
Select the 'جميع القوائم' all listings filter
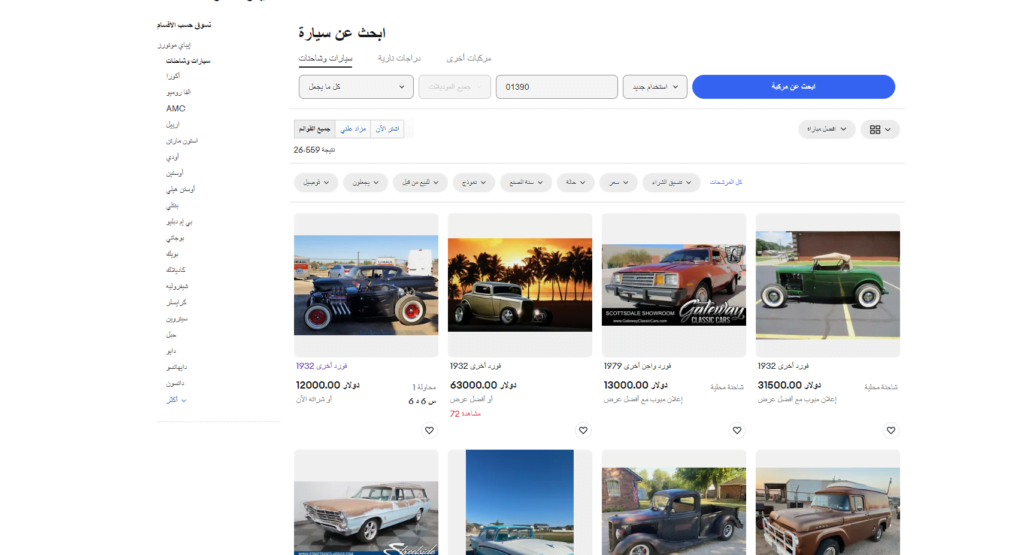click(x=313, y=129)
